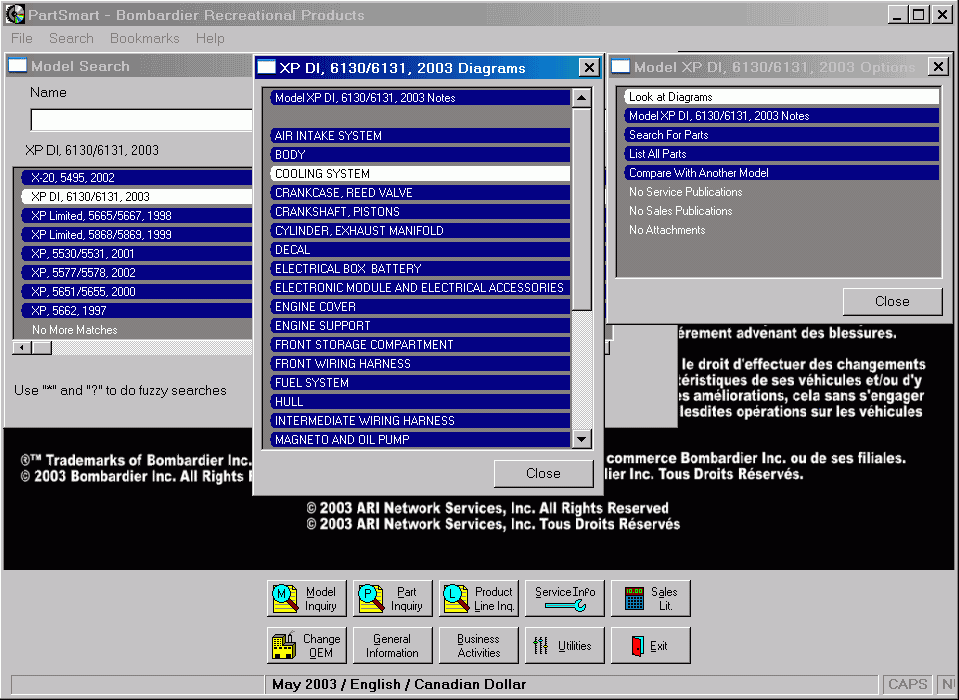Screen dimensions: 959x700
Task: Close Diagrams dialog using title bar X
Action: click(x=589, y=67)
